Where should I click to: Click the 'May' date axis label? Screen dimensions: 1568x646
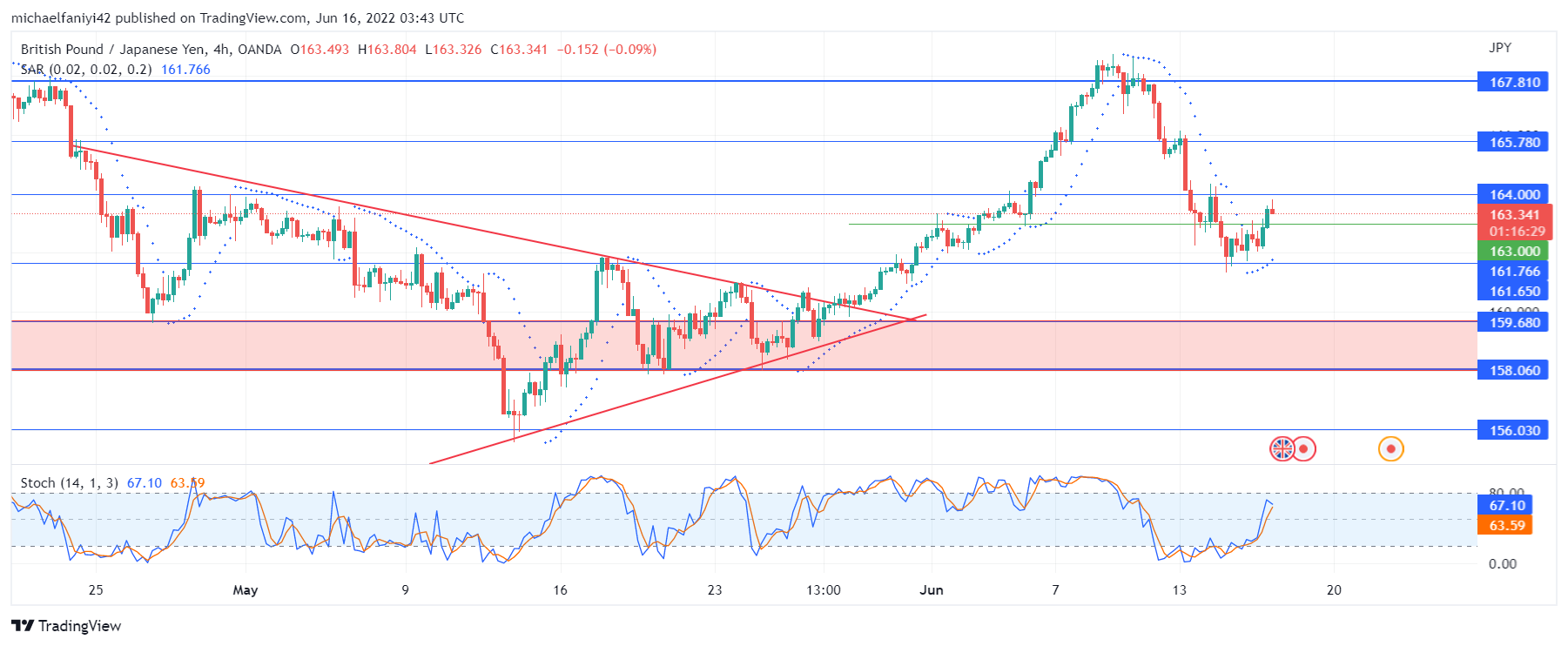[x=246, y=590]
